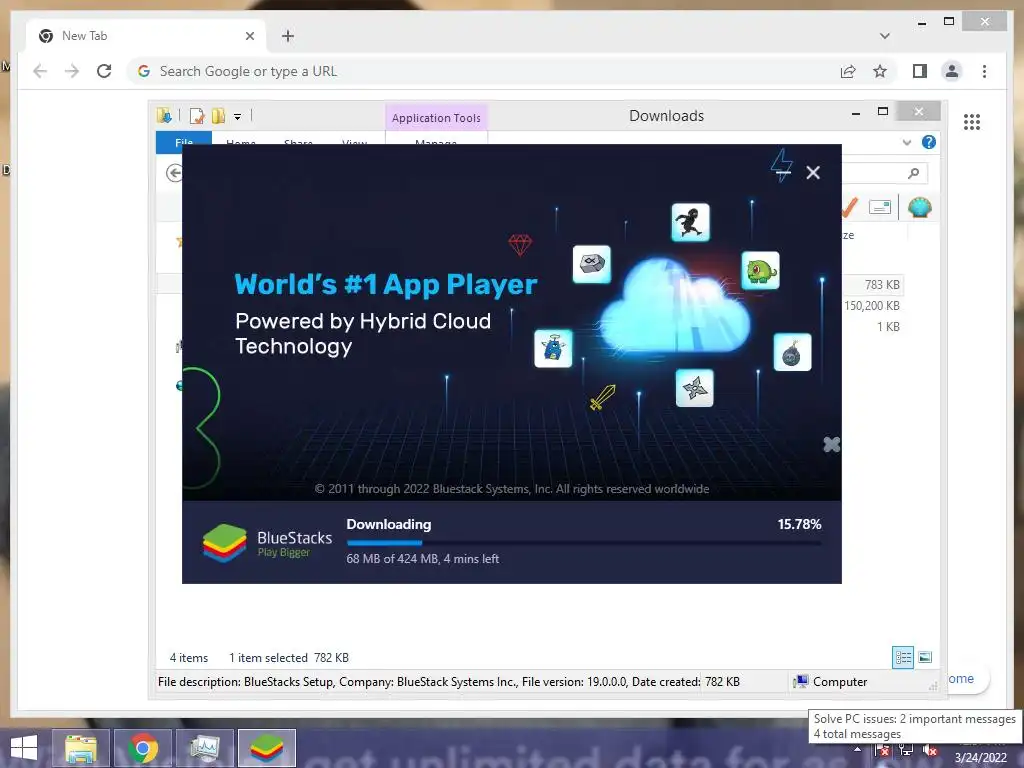1024x768 pixels.
Task: Click the '68 MB of 424 MB, 4 mins left' text
Action: tap(423, 558)
